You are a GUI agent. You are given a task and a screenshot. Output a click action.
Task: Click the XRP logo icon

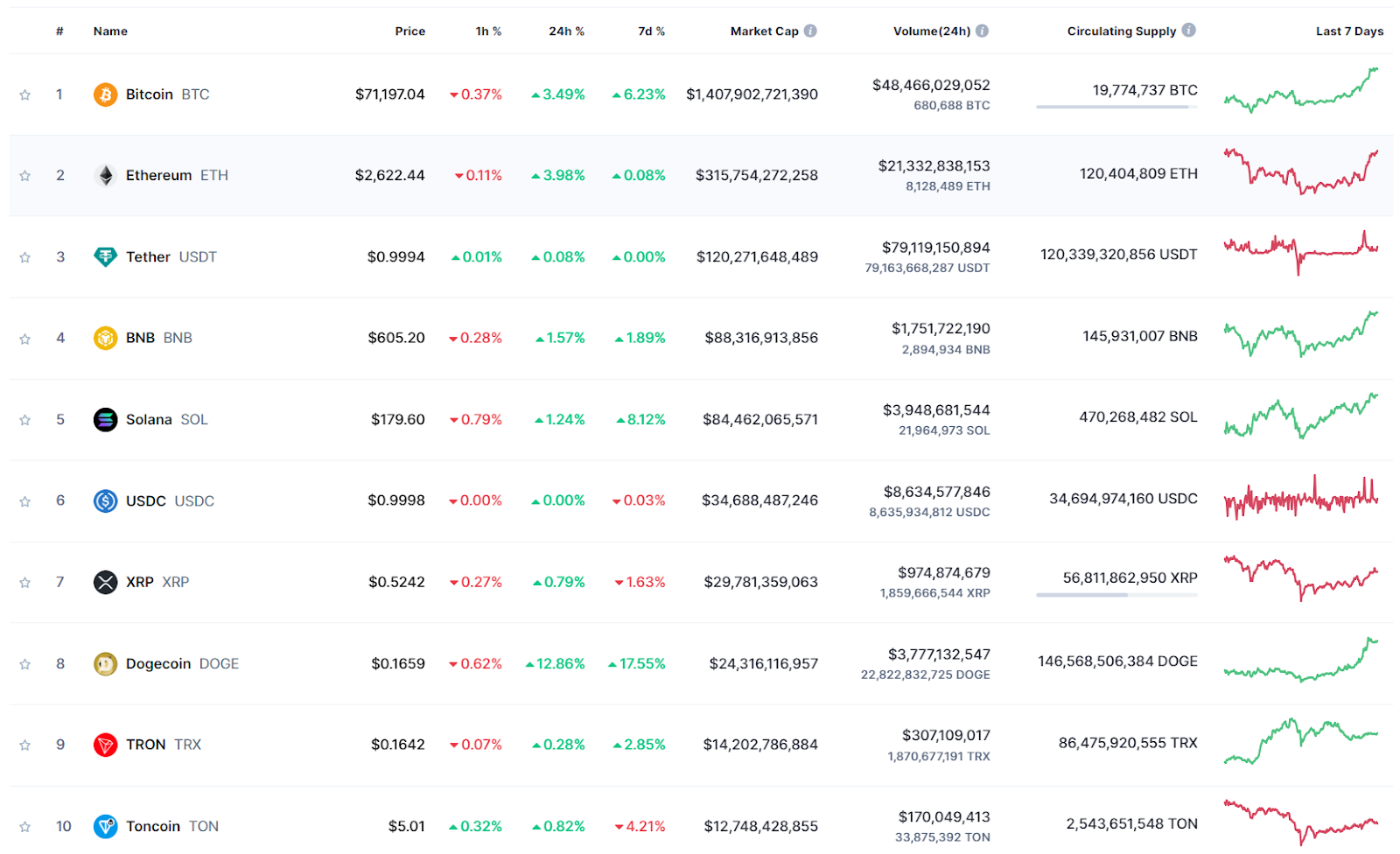(105, 582)
